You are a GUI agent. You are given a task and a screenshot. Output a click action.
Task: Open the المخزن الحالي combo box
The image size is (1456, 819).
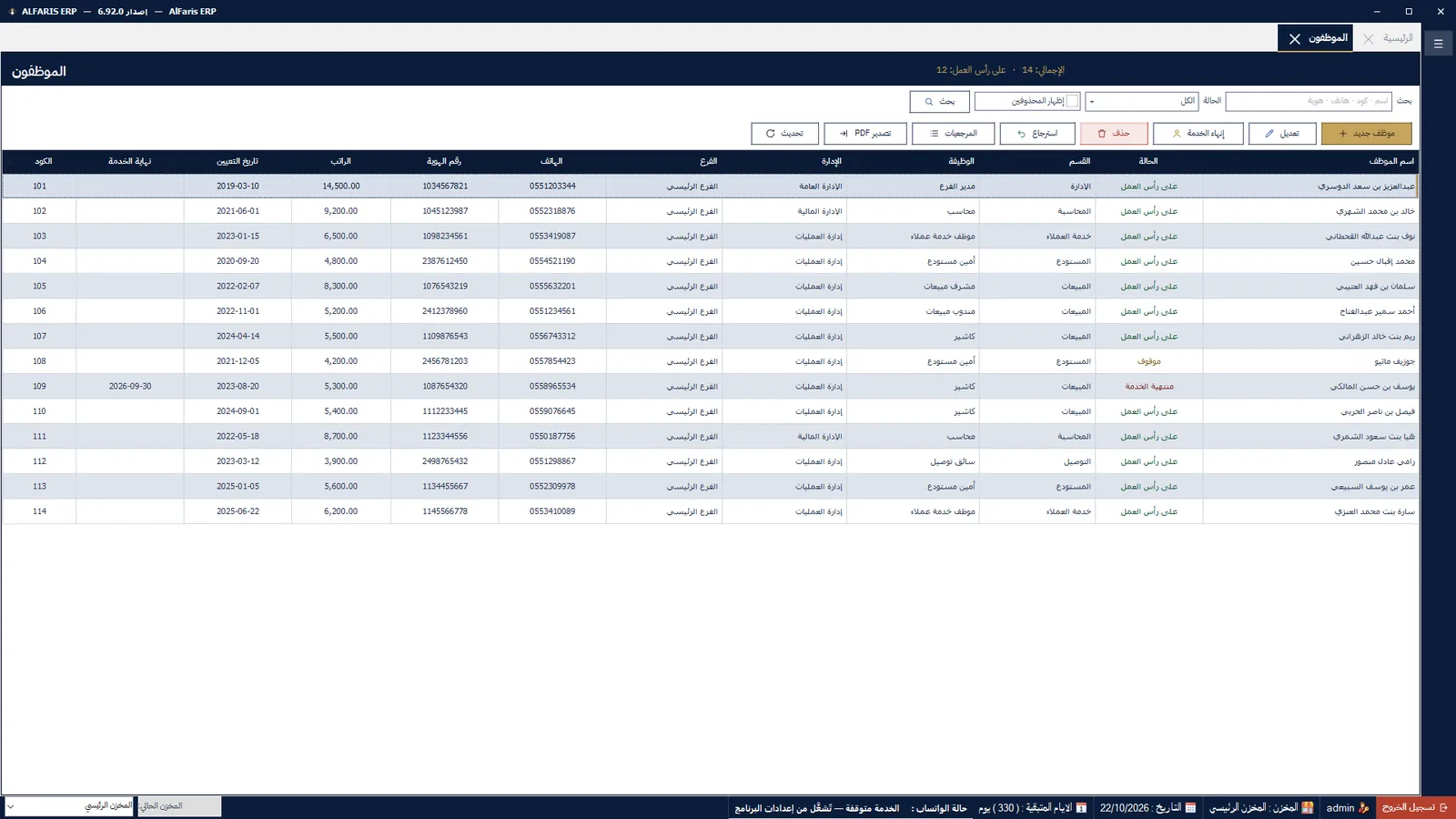(70, 806)
